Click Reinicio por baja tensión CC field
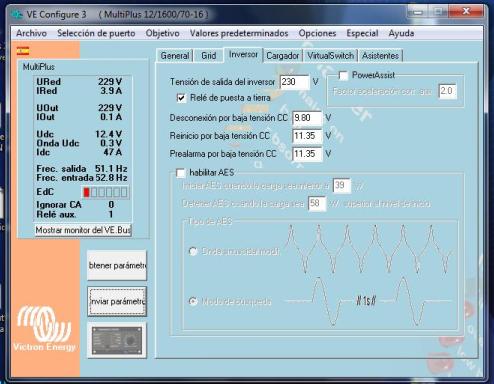The width and height of the screenshot is (494, 384). (x=307, y=136)
